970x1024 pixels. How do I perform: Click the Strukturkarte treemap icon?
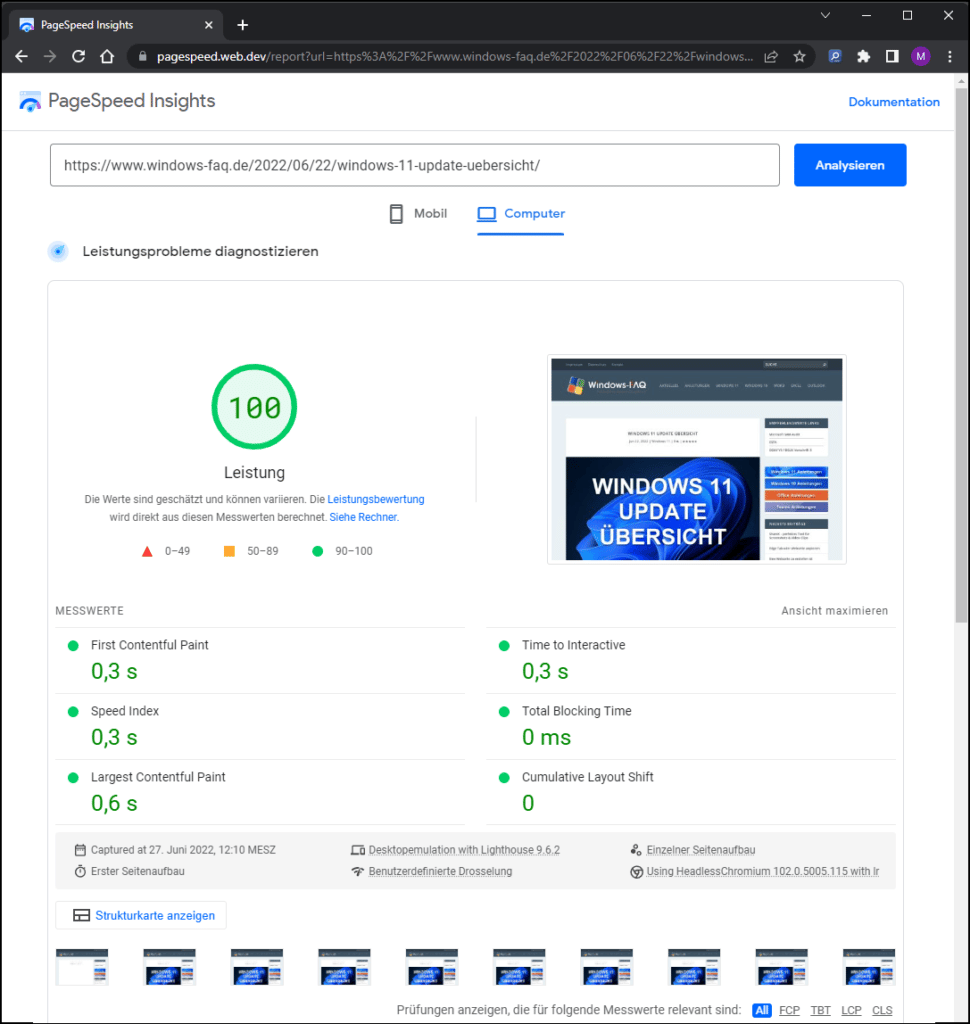[82, 916]
